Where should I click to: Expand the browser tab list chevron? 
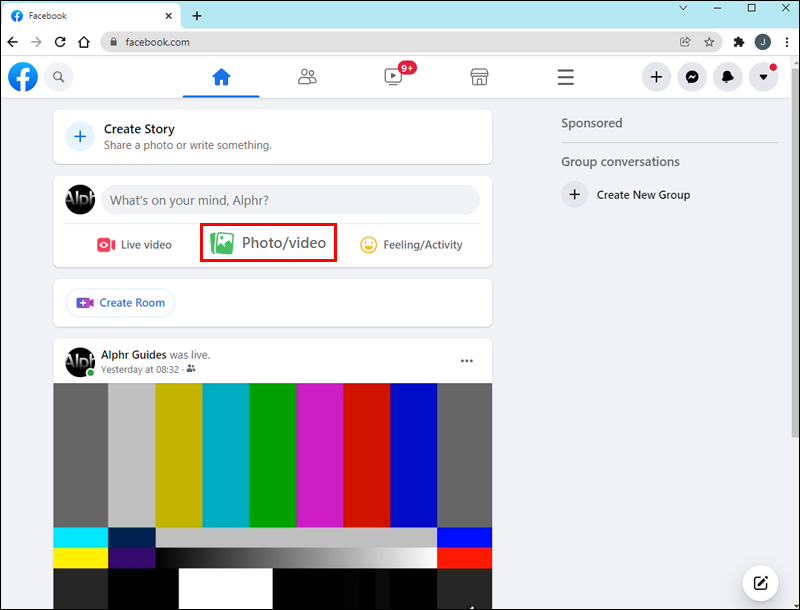[683, 8]
